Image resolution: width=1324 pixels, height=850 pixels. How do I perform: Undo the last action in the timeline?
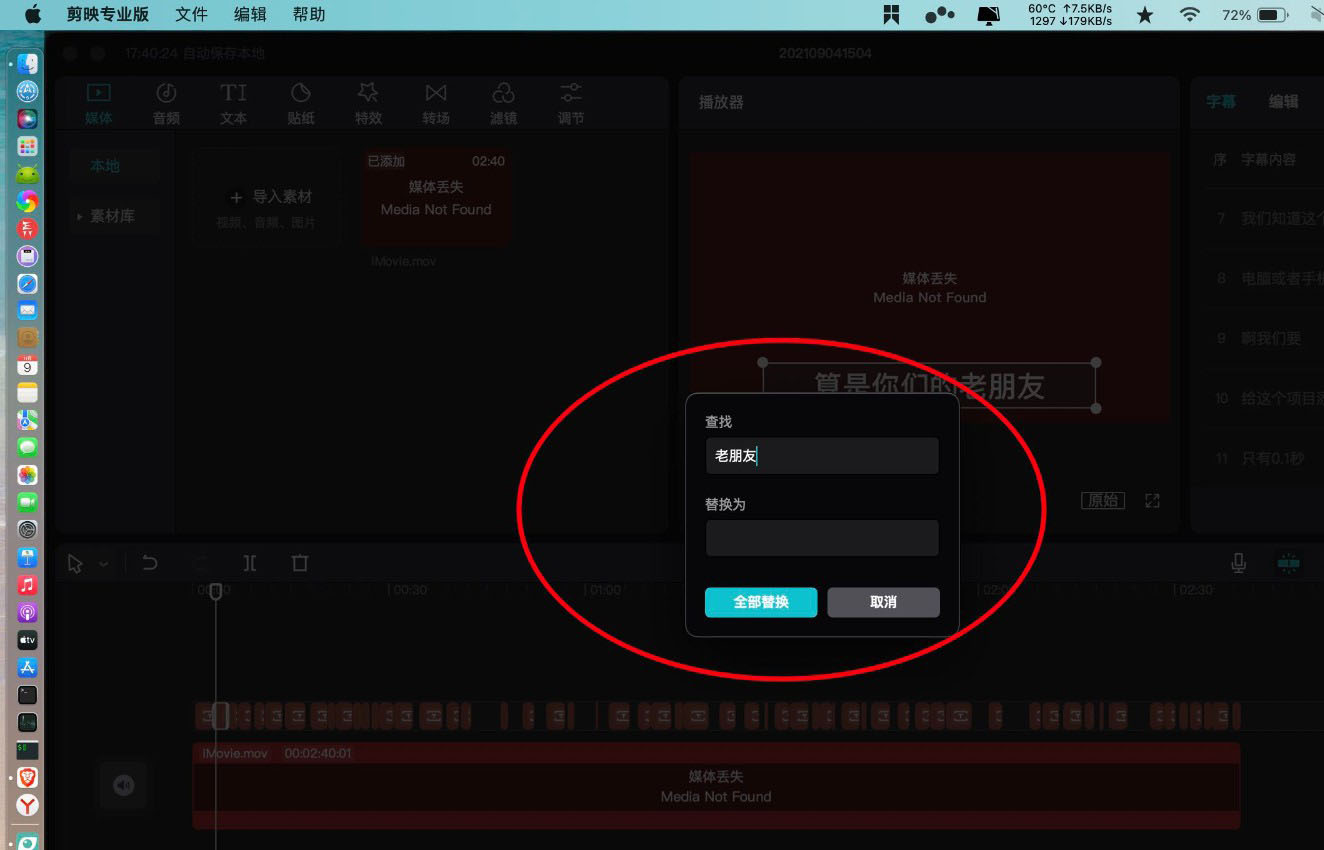click(x=150, y=563)
